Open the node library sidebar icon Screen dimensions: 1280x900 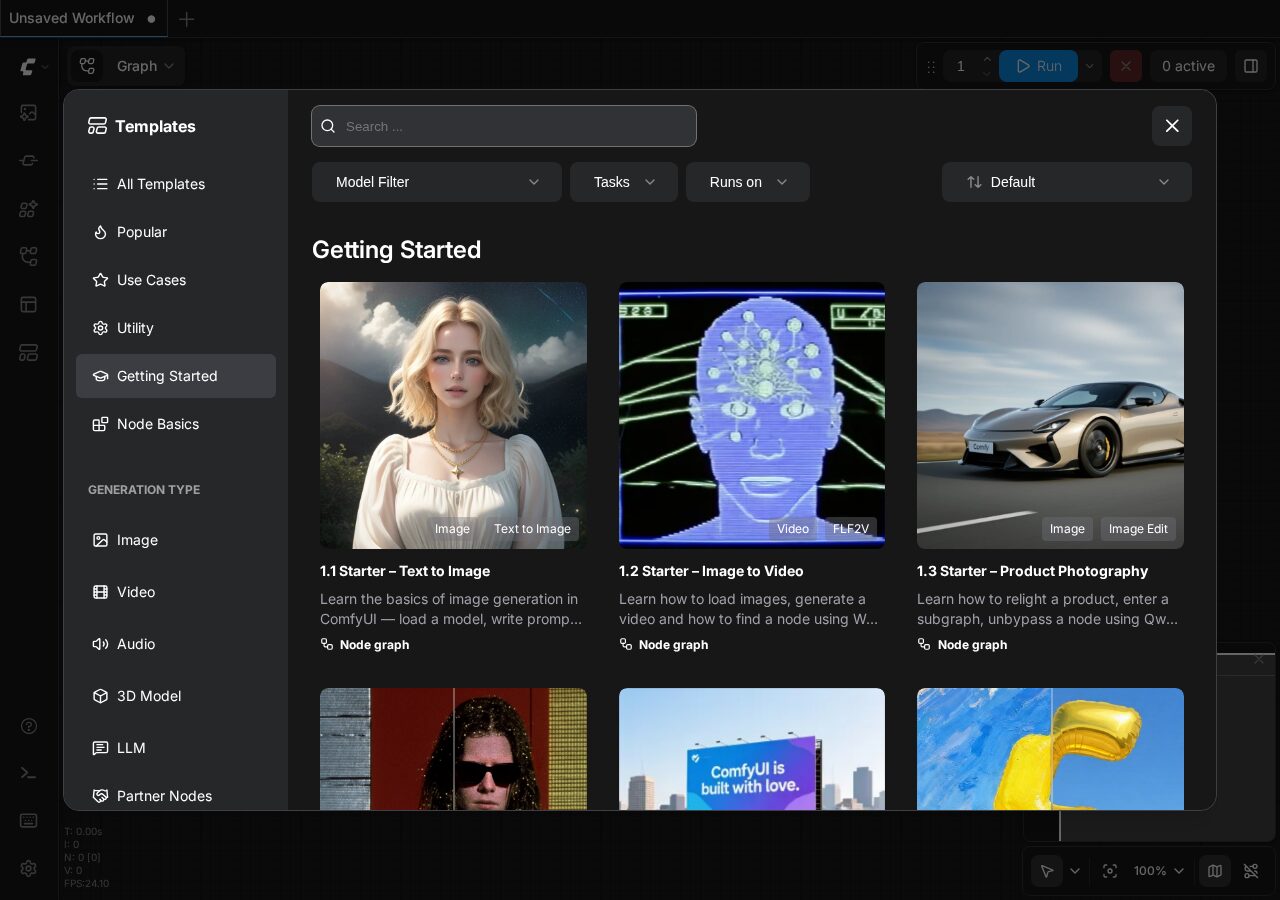pyautogui.click(x=29, y=161)
